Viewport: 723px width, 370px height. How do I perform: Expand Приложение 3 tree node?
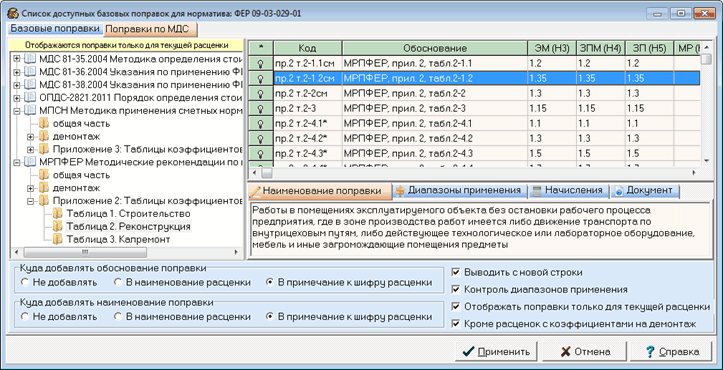click(30, 149)
